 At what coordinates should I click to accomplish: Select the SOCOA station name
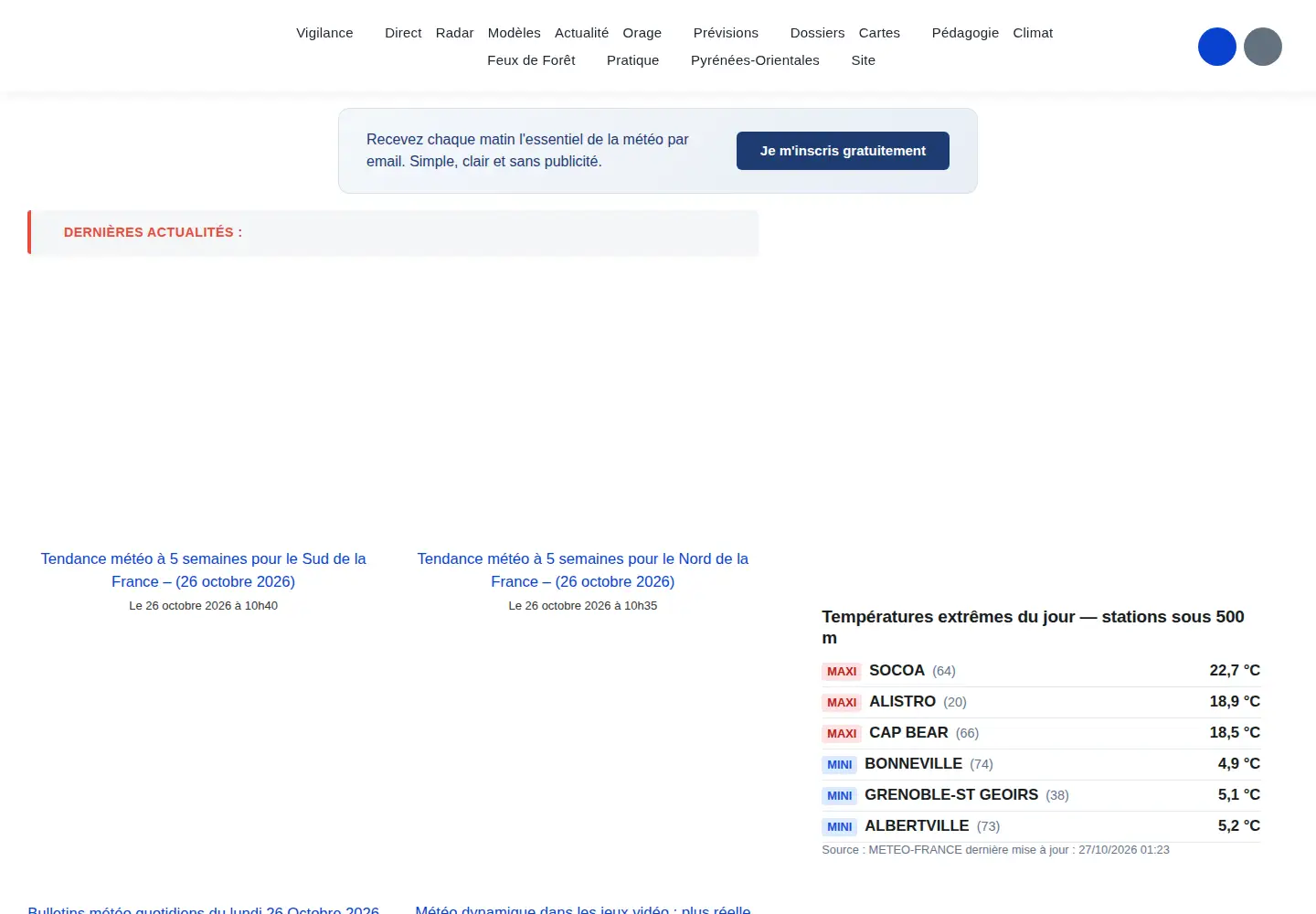point(897,670)
